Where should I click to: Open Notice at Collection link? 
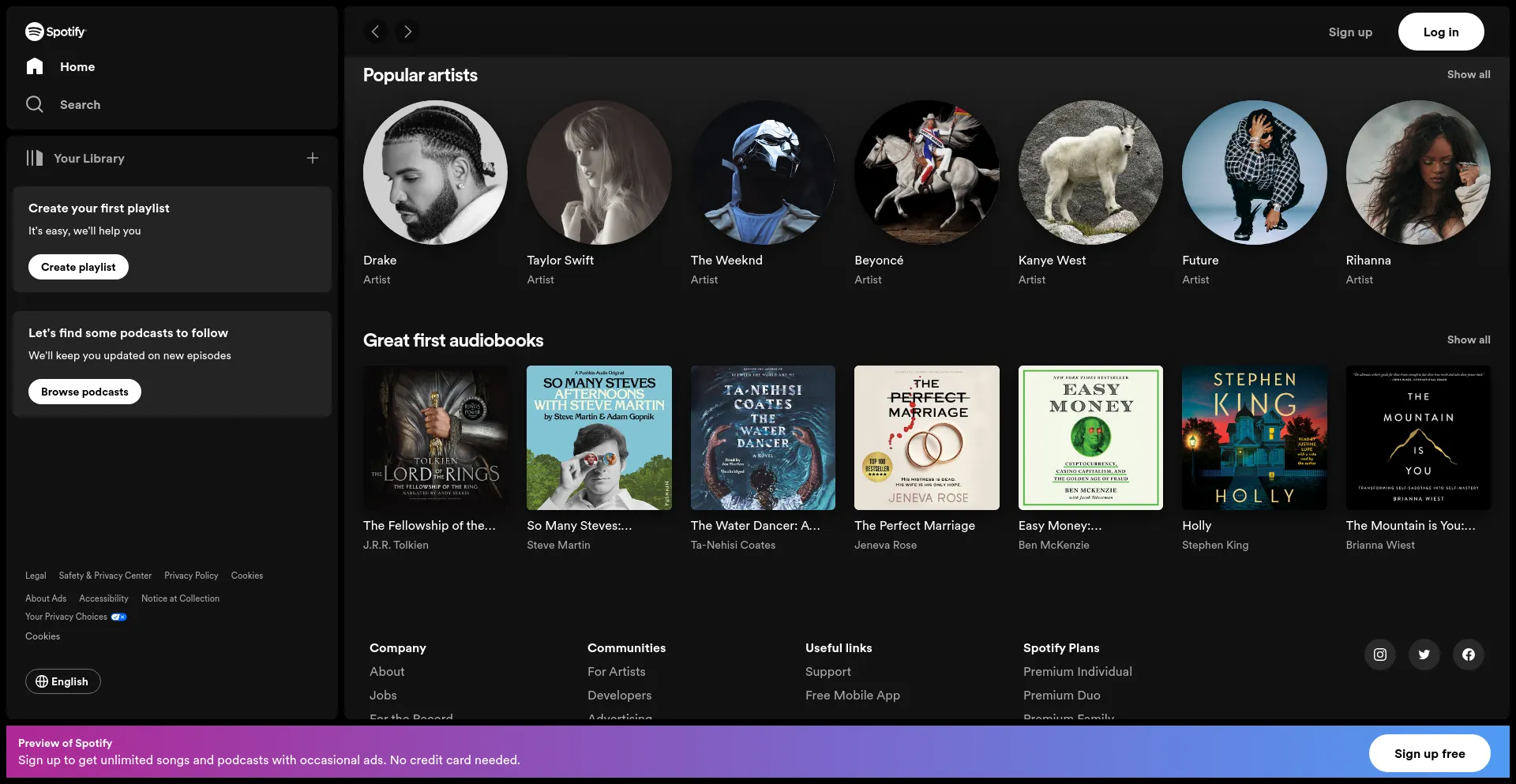[x=180, y=598]
